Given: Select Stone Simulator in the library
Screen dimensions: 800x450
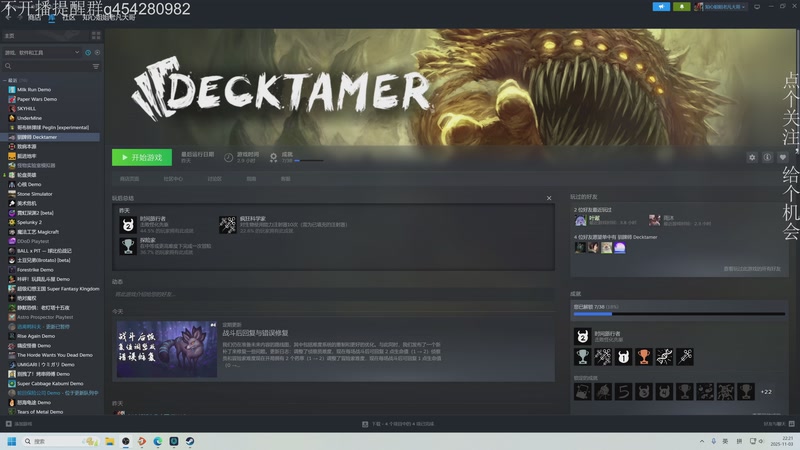Looking at the screenshot, I should click(35, 194).
